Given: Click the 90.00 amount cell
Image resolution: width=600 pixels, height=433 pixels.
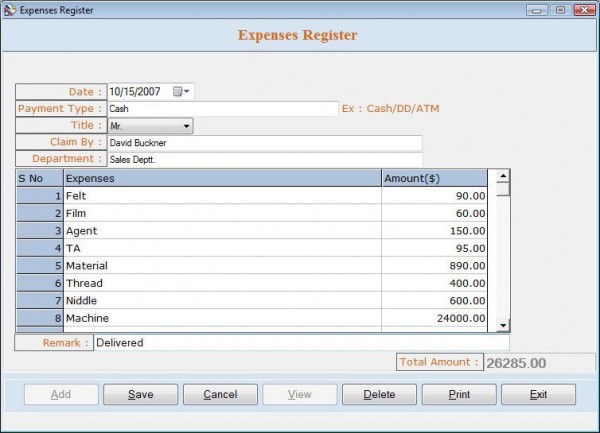Looking at the screenshot, I should click(435, 196).
